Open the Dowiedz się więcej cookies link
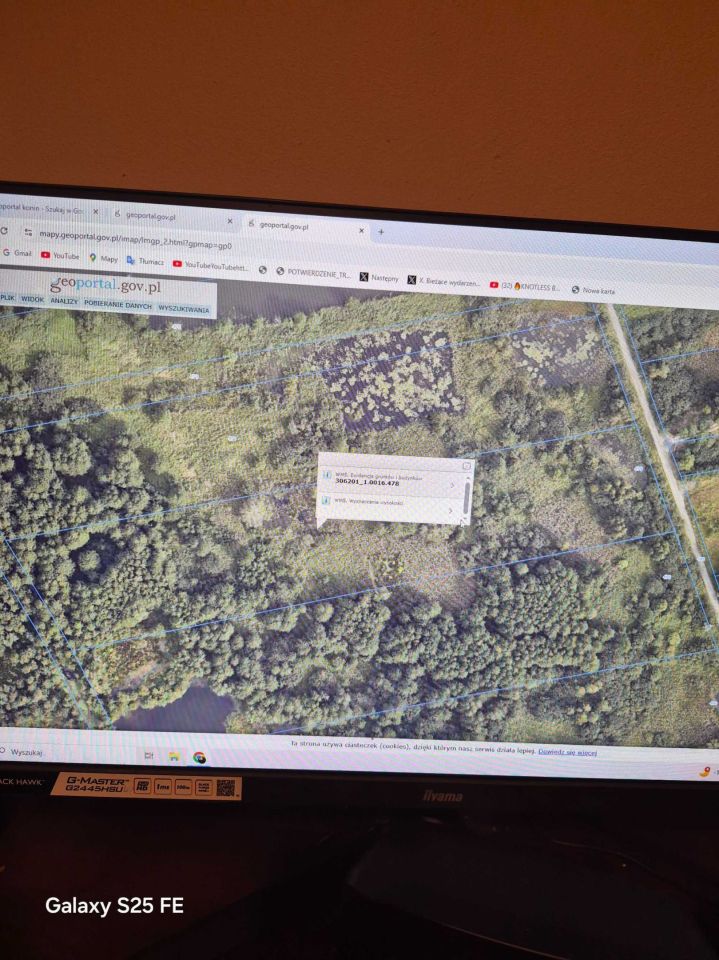The height and width of the screenshot is (960, 719). (567, 752)
